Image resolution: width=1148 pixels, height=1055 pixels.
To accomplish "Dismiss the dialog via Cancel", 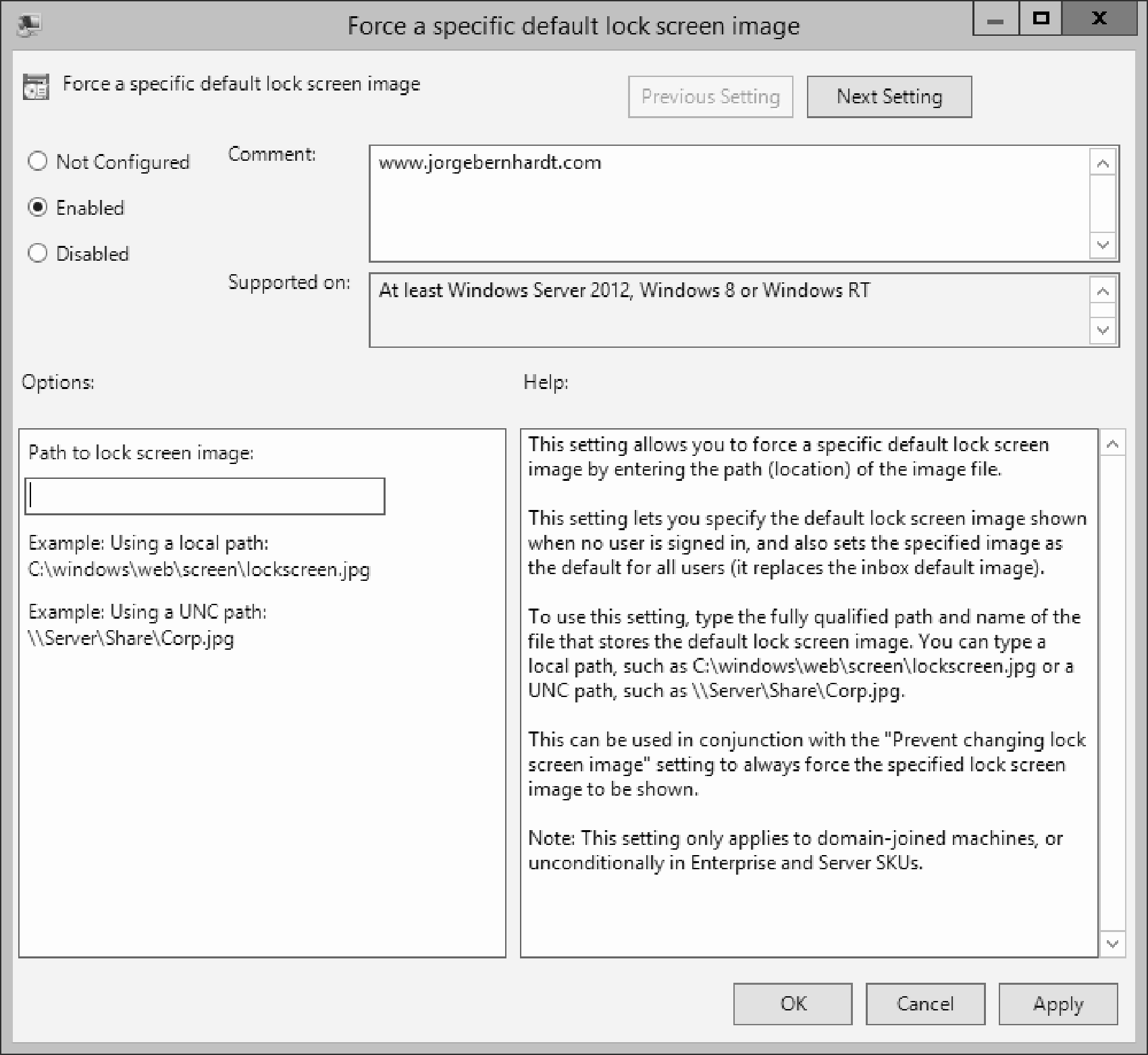I will click(x=925, y=1004).
